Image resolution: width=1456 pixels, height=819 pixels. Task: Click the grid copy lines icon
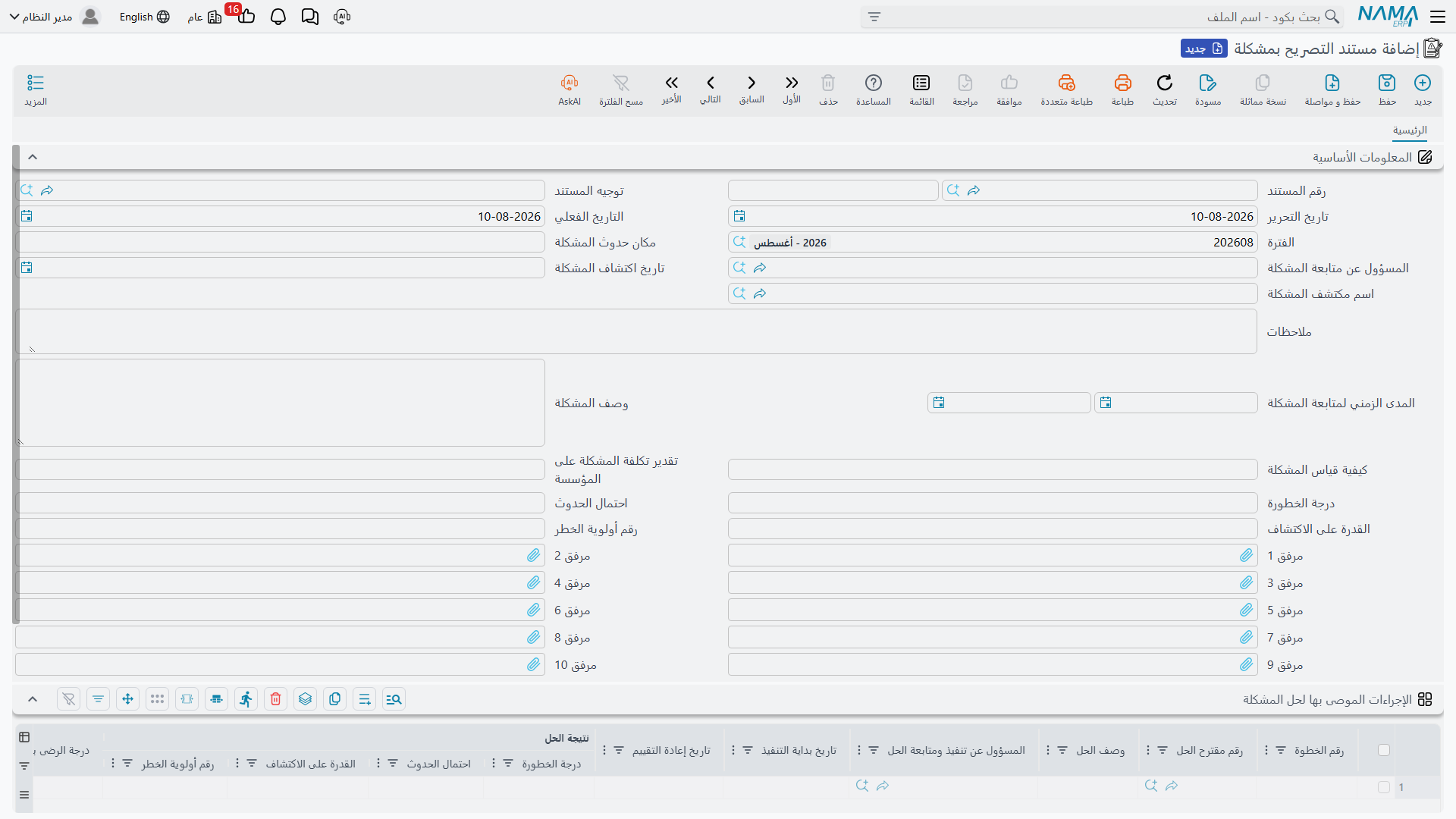(x=334, y=699)
